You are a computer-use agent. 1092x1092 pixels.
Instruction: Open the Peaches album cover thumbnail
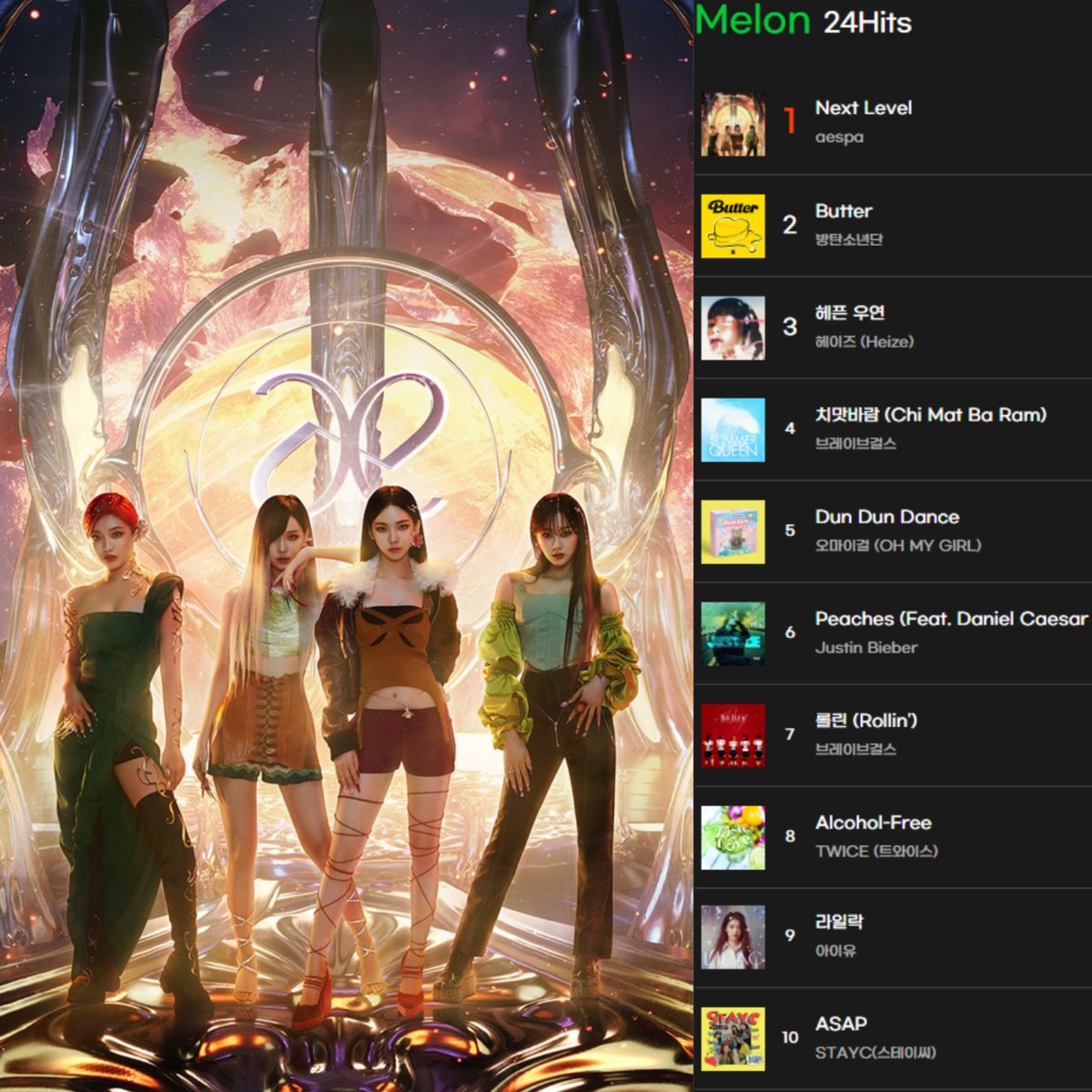click(733, 633)
